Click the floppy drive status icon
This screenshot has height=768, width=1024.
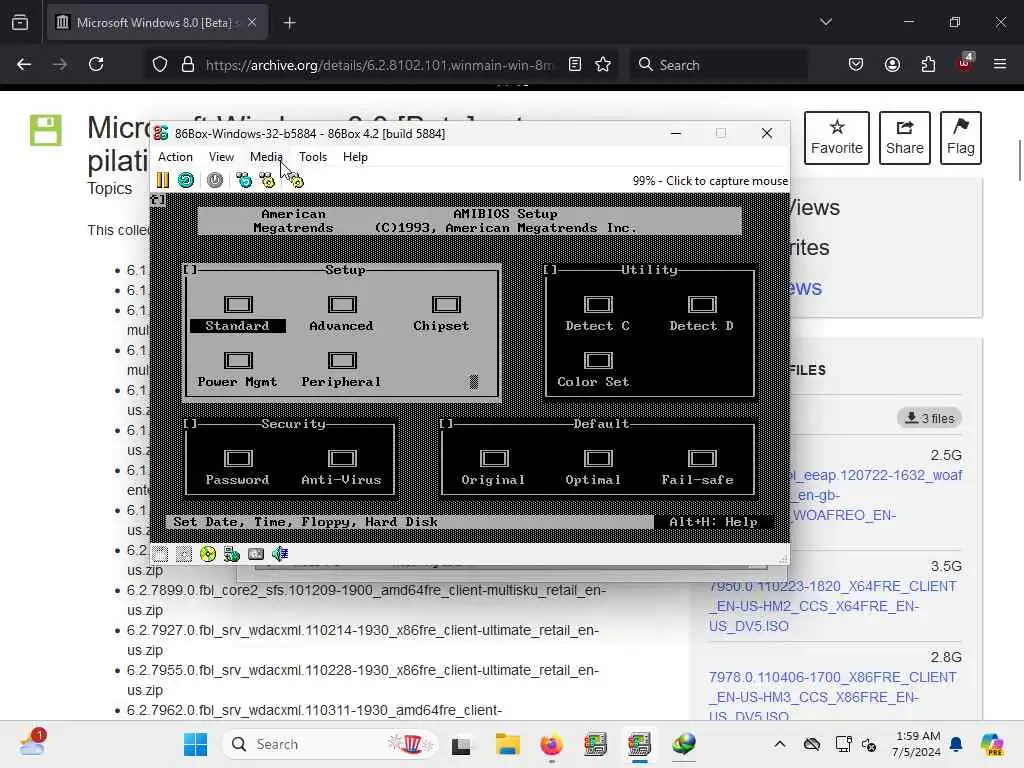click(x=161, y=554)
